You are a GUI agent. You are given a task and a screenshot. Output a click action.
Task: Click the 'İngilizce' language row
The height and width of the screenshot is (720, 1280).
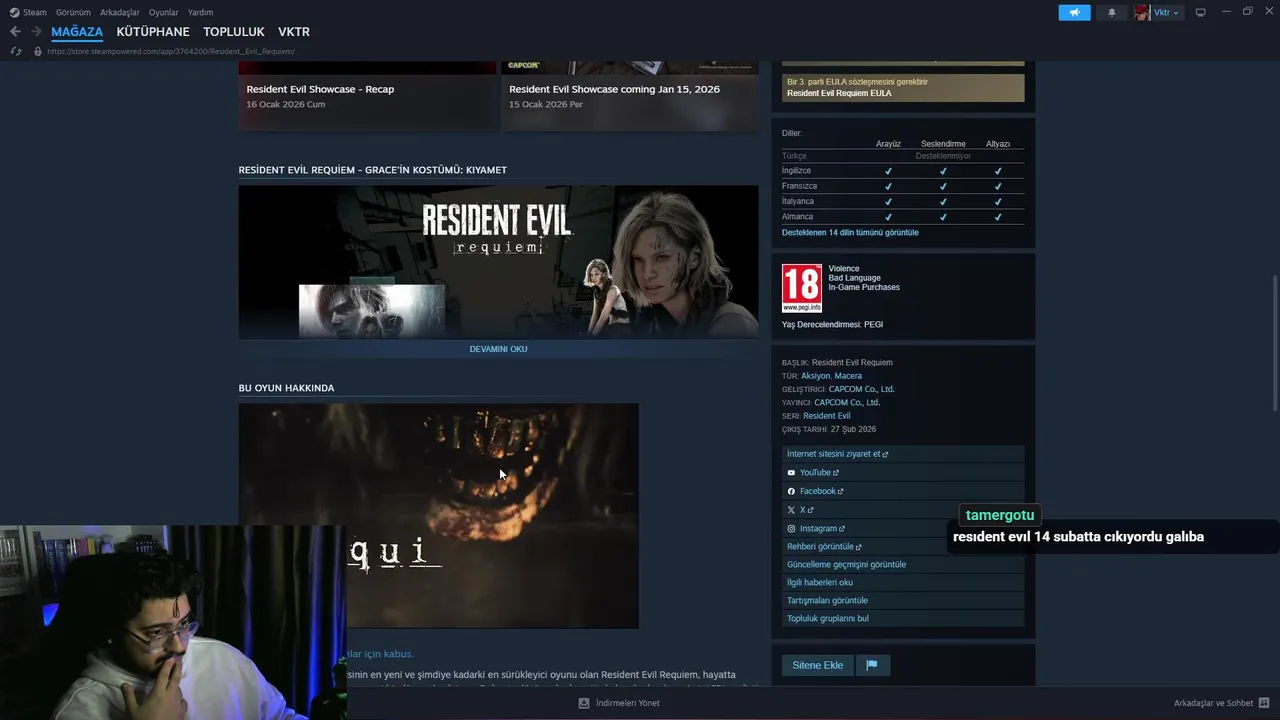pos(903,171)
